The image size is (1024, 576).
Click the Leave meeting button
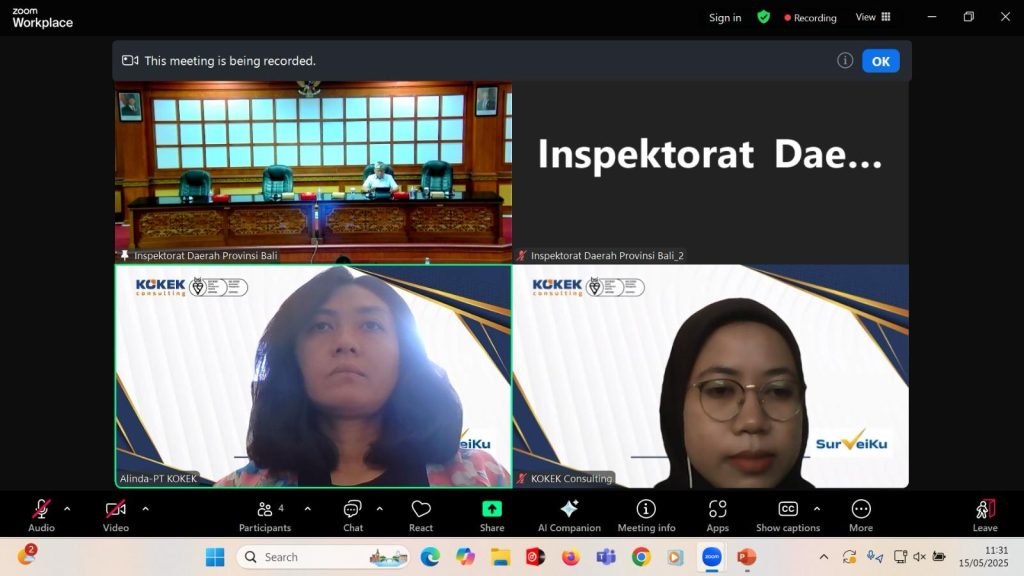985,515
